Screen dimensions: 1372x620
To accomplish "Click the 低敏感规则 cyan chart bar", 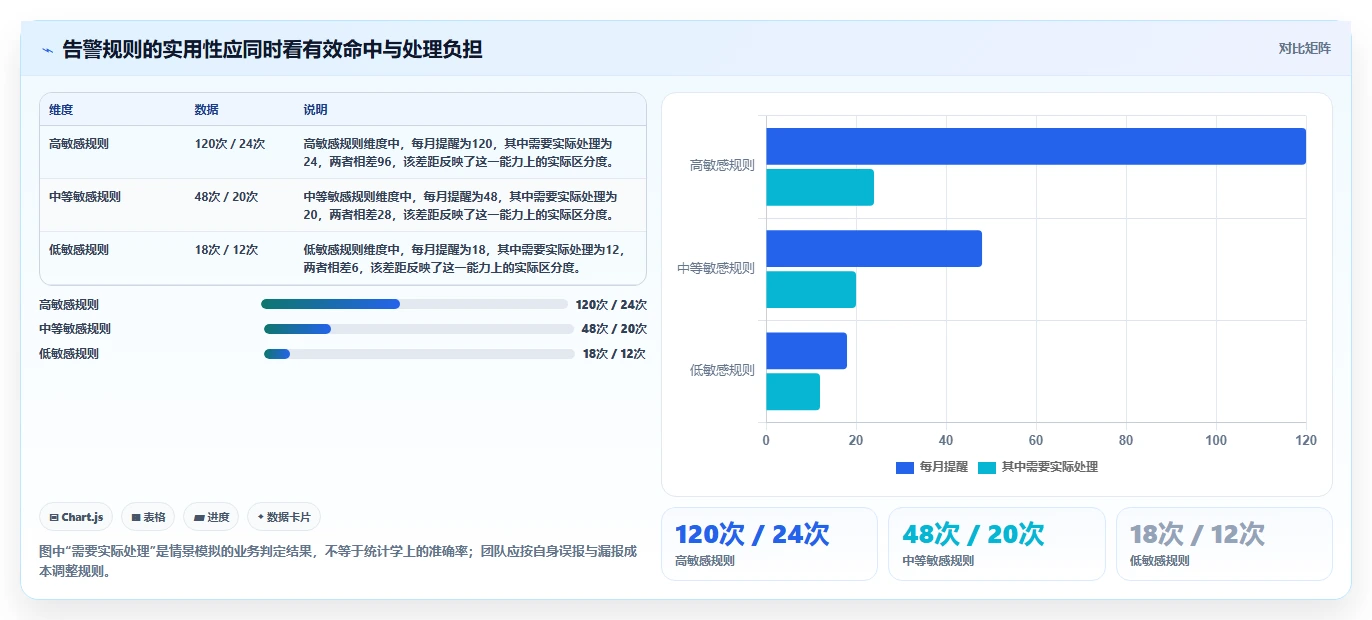I will pyautogui.click(x=793, y=392).
